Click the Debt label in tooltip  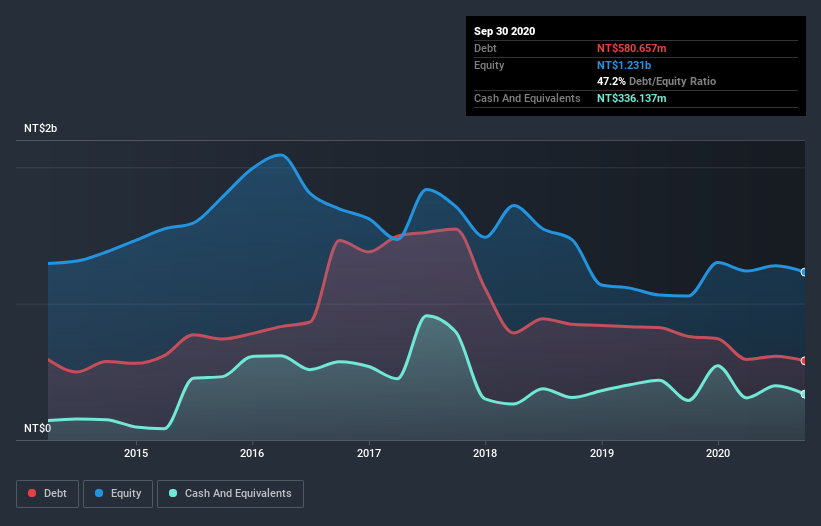coord(485,48)
